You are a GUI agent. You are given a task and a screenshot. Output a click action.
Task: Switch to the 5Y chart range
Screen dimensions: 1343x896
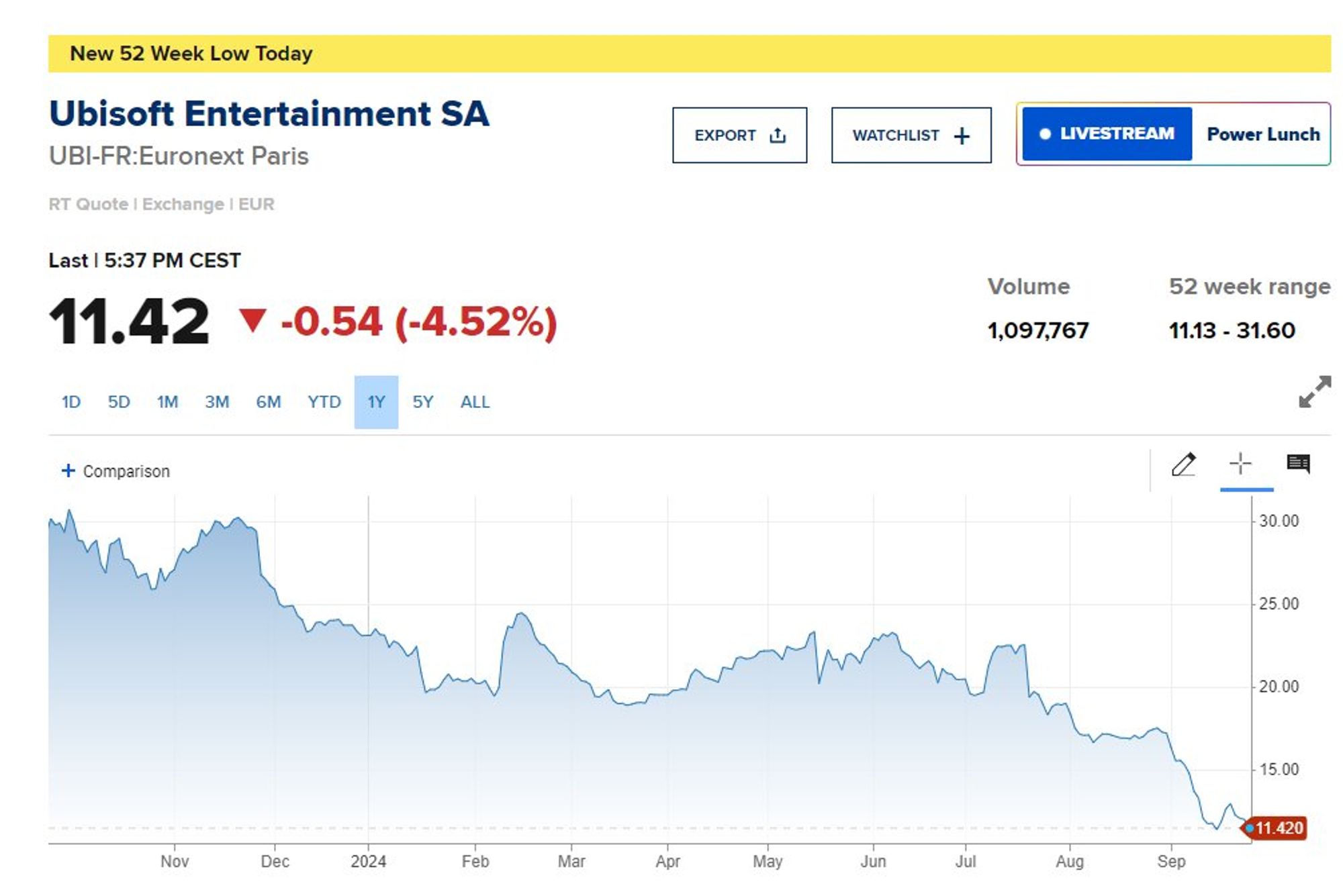[422, 402]
